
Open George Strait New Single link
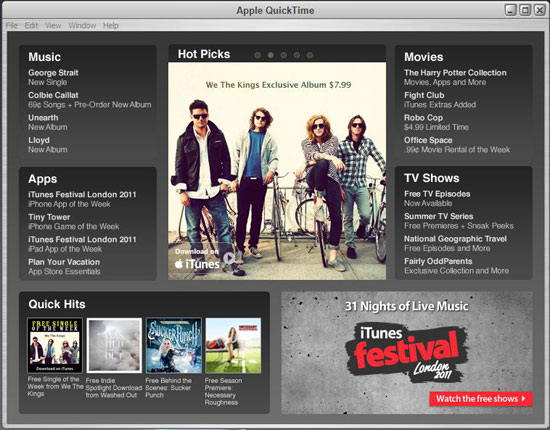coord(53,77)
